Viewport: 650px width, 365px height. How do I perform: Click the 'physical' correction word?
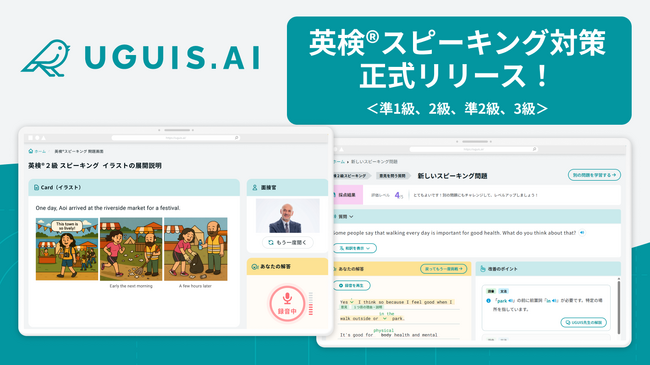(383, 330)
